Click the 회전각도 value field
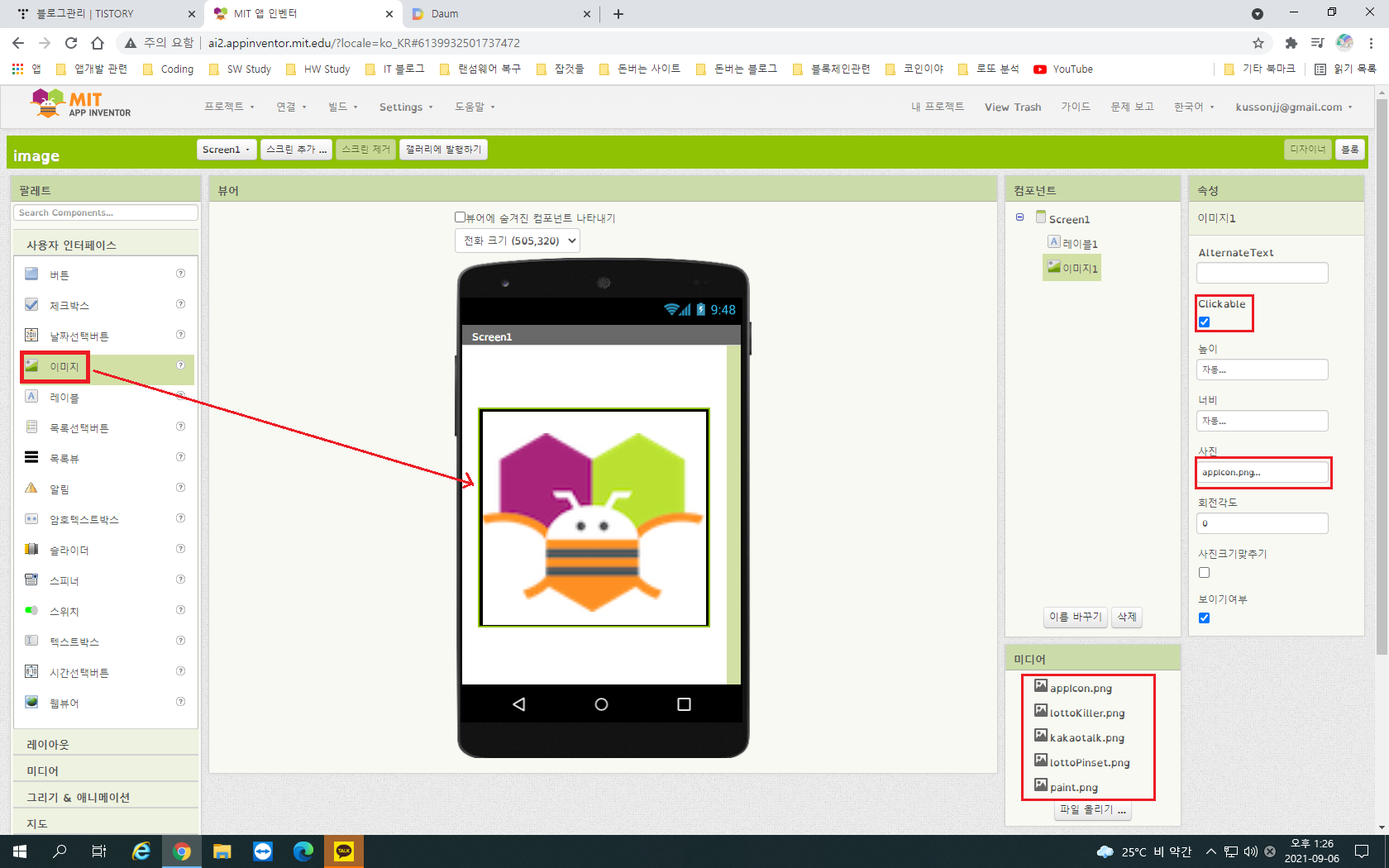 1263,523
